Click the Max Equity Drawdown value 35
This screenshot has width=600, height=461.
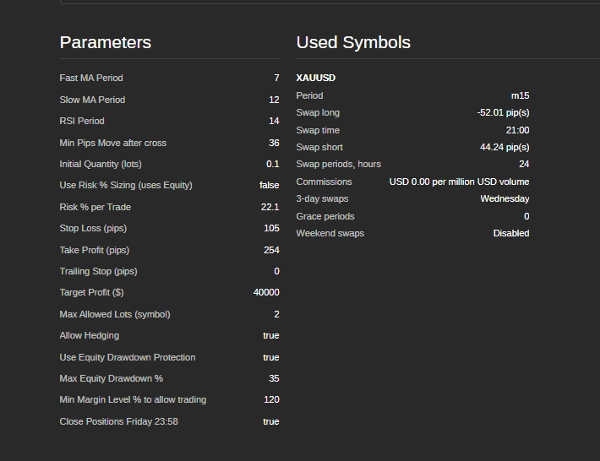click(274, 378)
